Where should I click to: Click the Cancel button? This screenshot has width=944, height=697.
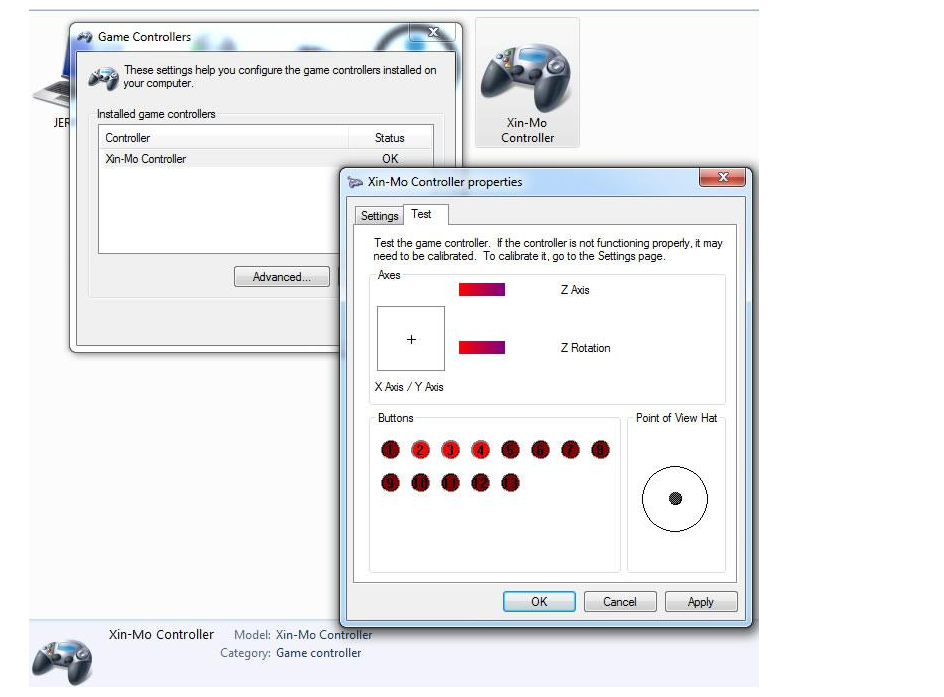[x=620, y=601]
